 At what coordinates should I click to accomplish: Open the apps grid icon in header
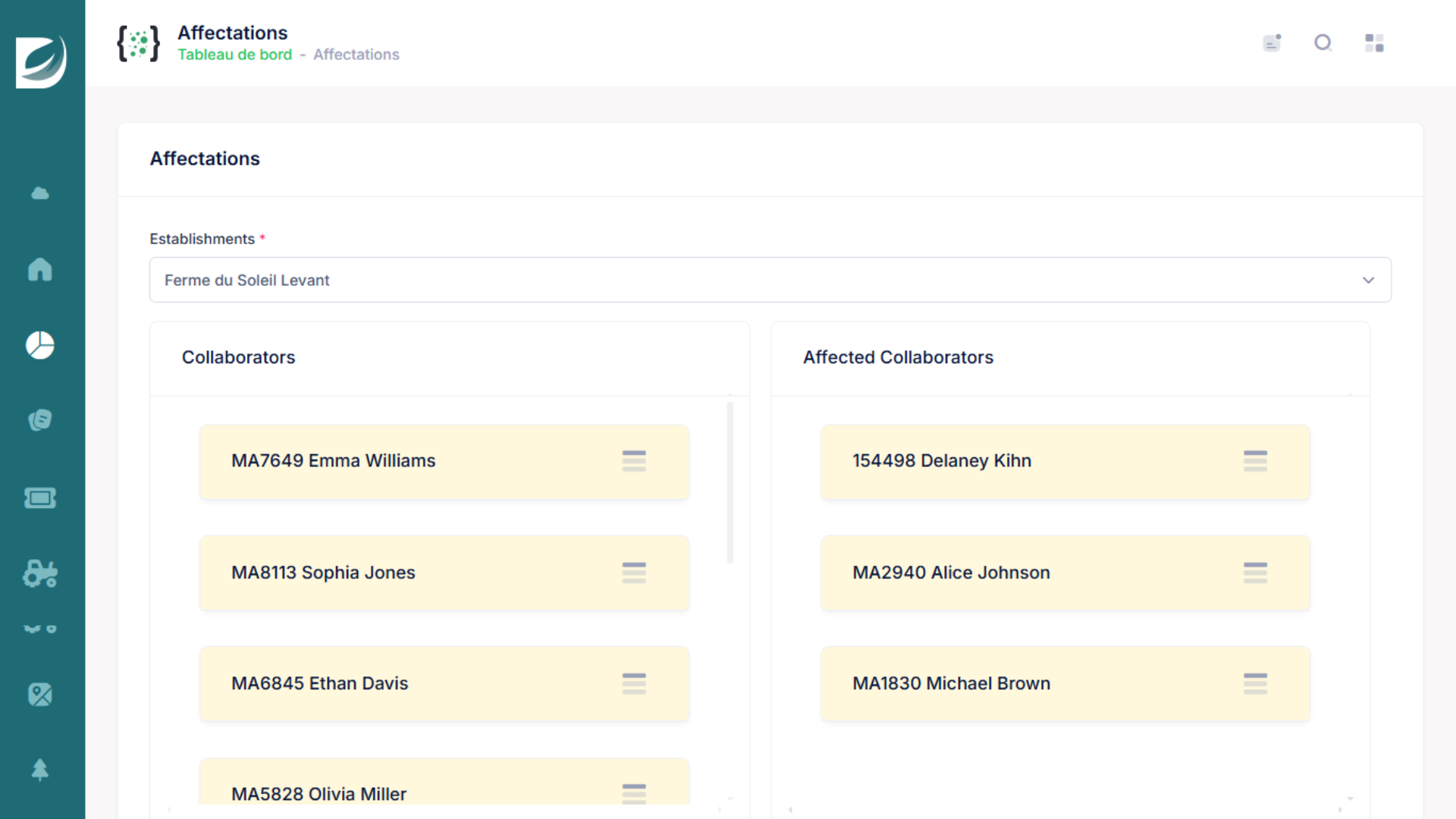(x=1374, y=43)
